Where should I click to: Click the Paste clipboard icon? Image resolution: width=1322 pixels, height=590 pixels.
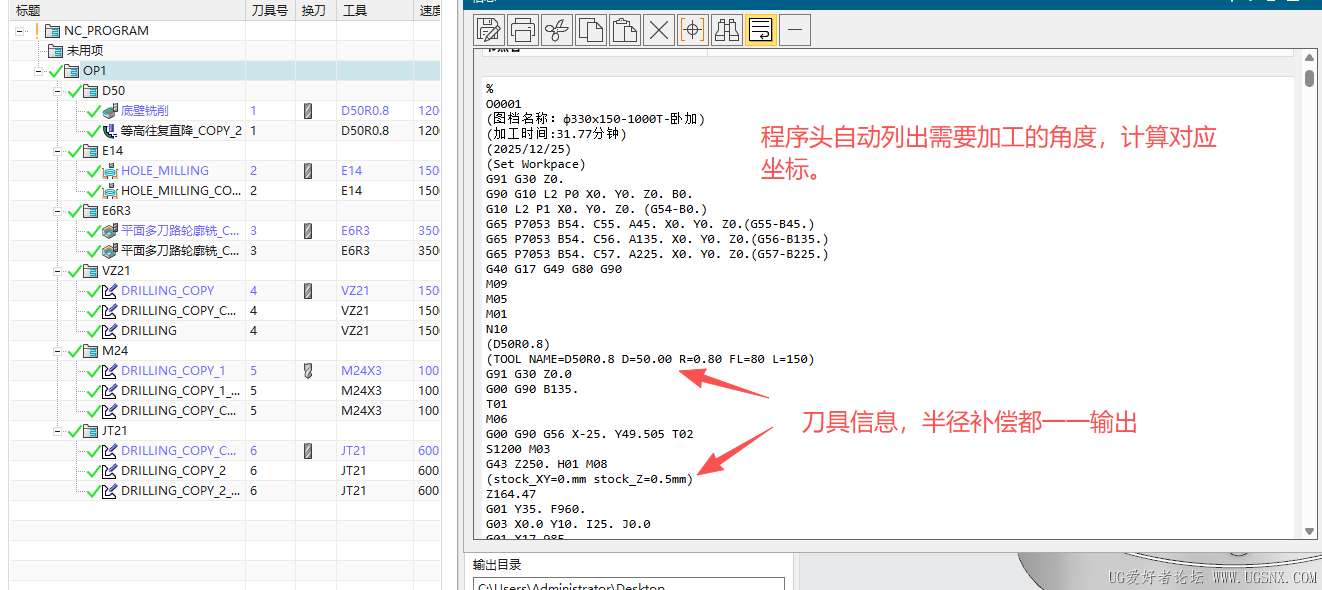[624, 30]
